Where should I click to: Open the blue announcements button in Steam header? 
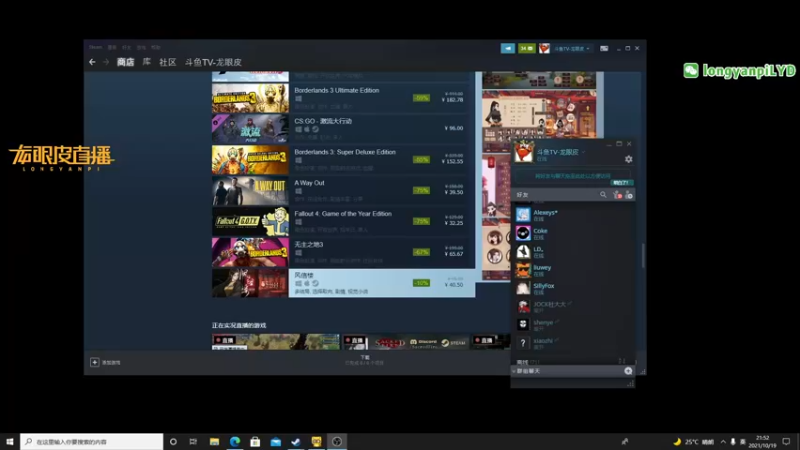tap(508, 48)
